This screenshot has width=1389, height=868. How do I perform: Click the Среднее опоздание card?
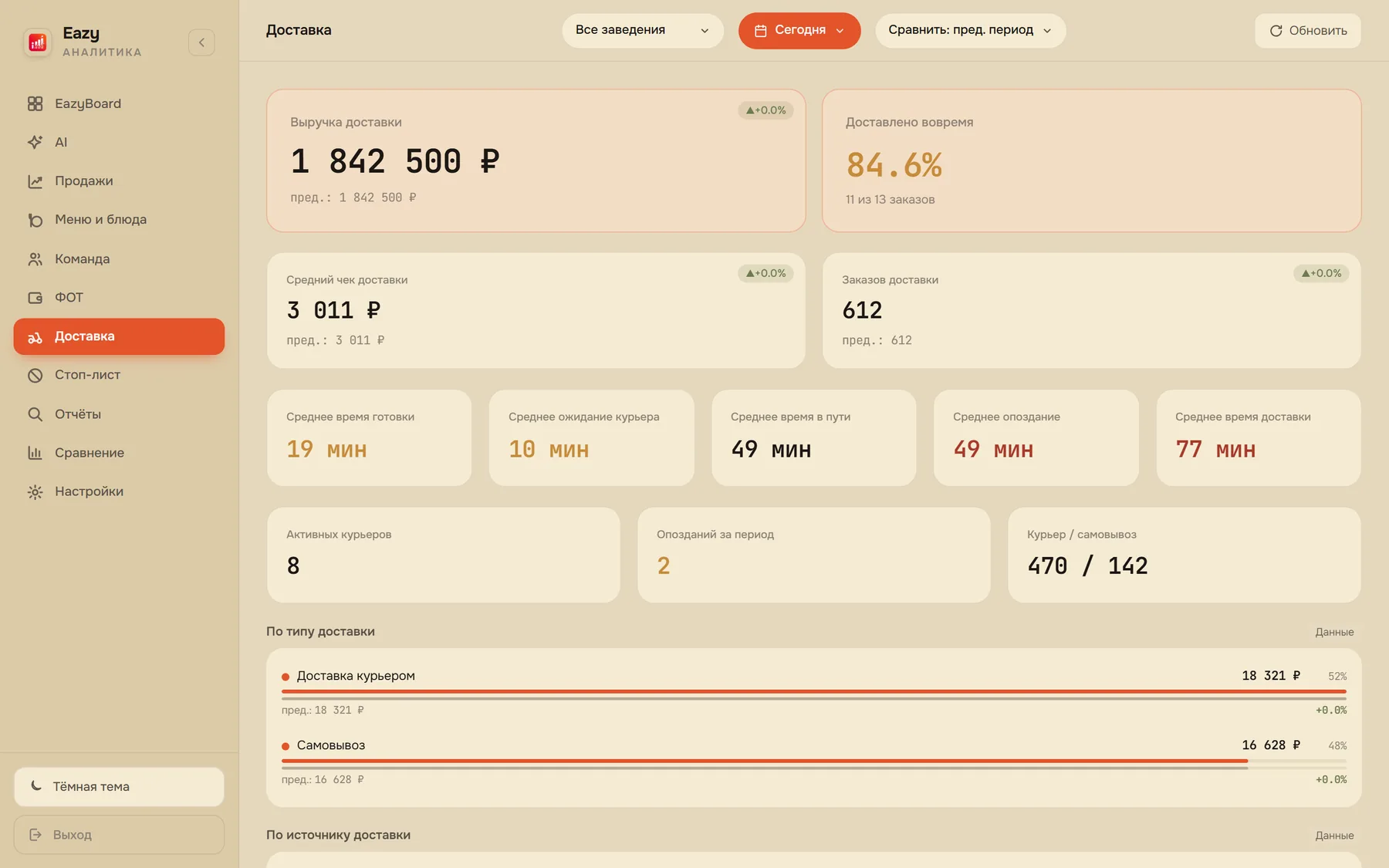tap(1036, 437)
